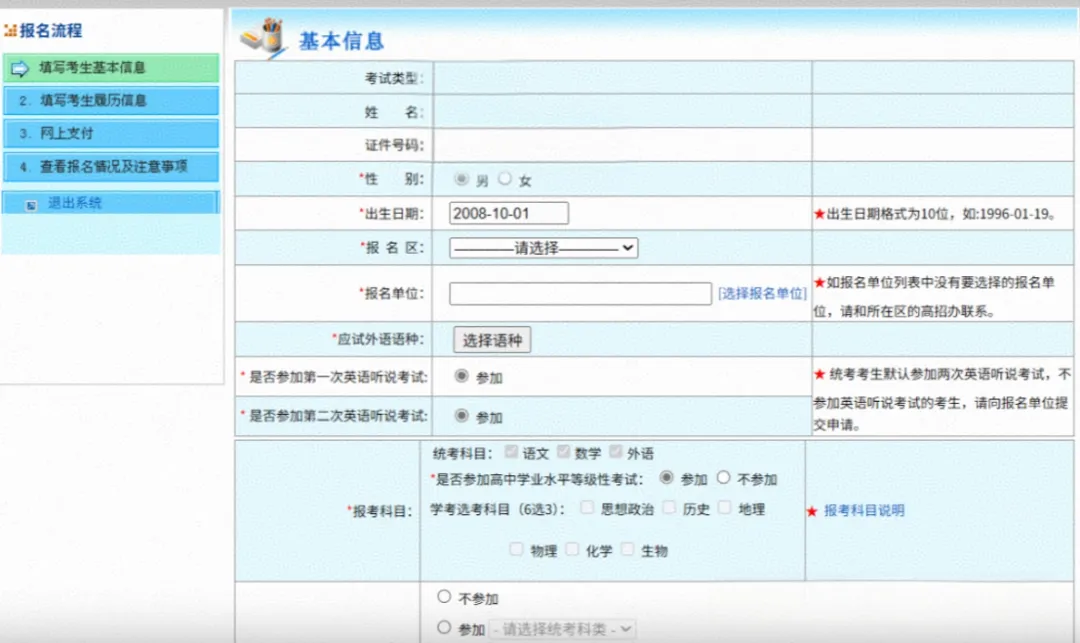Check the 化学 subject checkbox
Screen dimensions: 1080x643
[572, 549]
